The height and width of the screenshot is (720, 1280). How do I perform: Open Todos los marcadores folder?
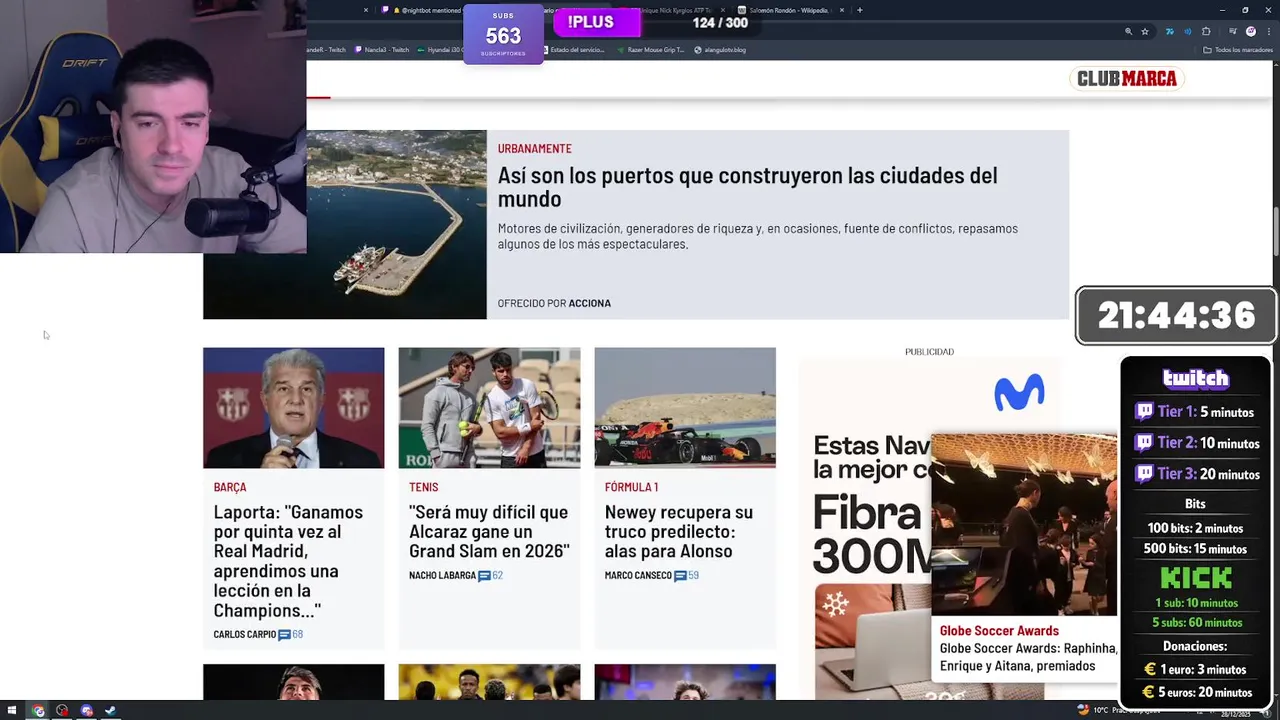click(x=1238, y=50)
